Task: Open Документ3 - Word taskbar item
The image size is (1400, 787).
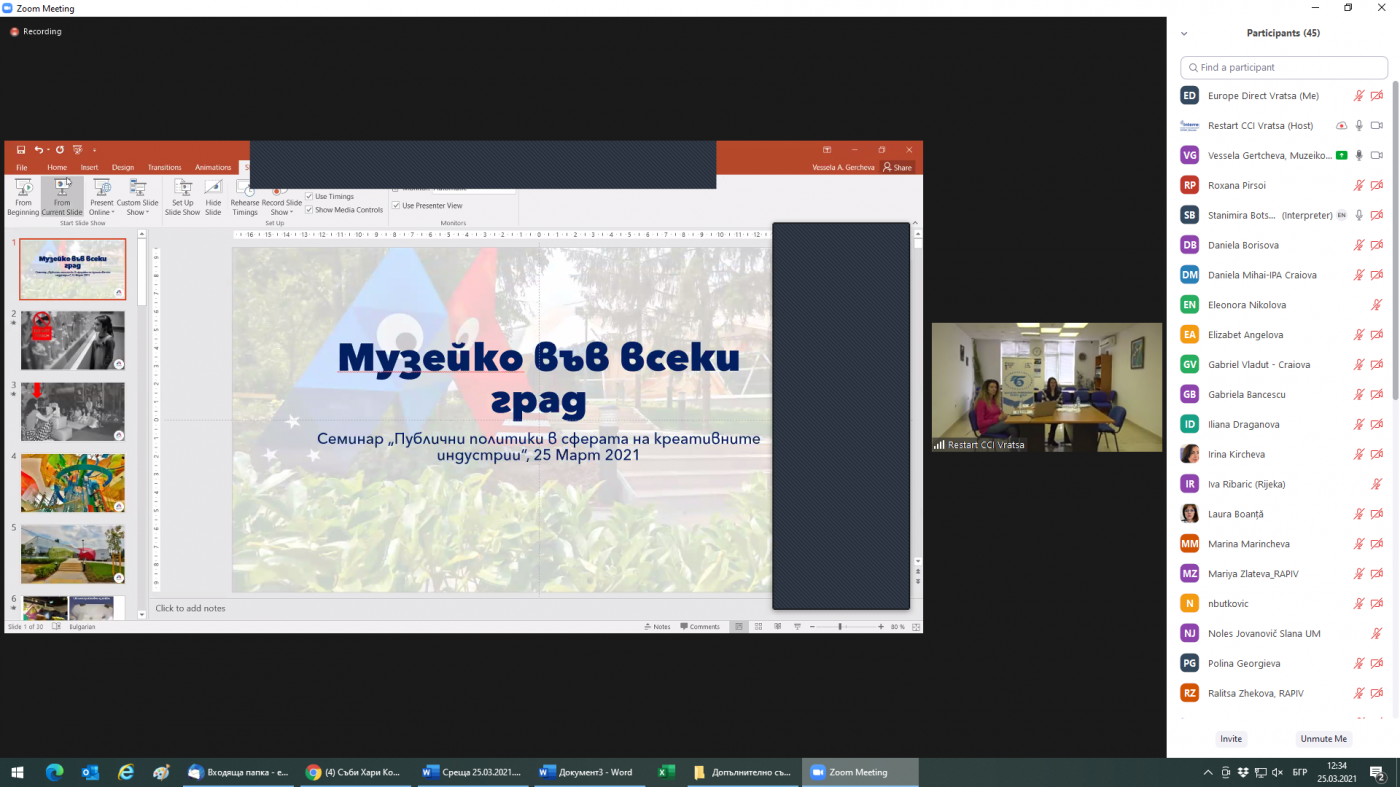Action: point(589,772)
